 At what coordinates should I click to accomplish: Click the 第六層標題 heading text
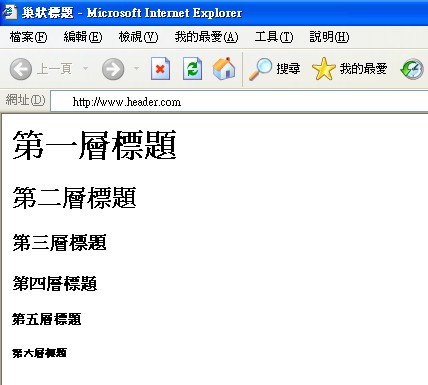(x=40, y=353)
